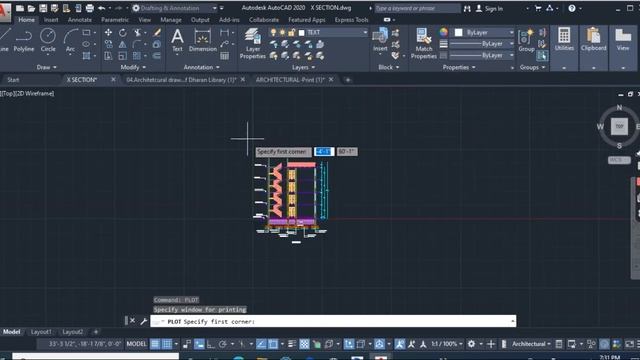Screen dimensions: 640x360
Task: Click the Save icon in quick access toolbar
Action: 43,8
